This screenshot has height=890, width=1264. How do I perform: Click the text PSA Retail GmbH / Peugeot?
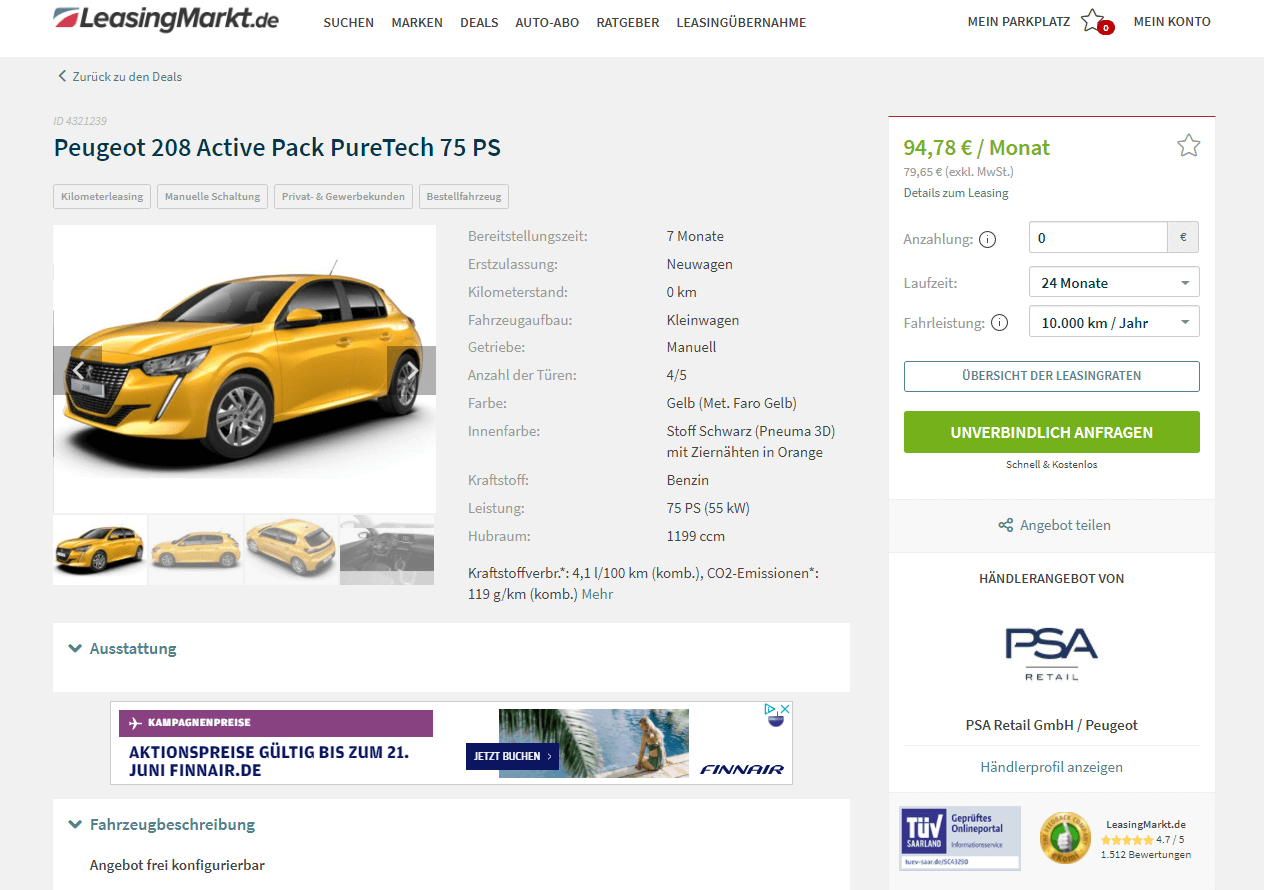(x=1052, y=725)
